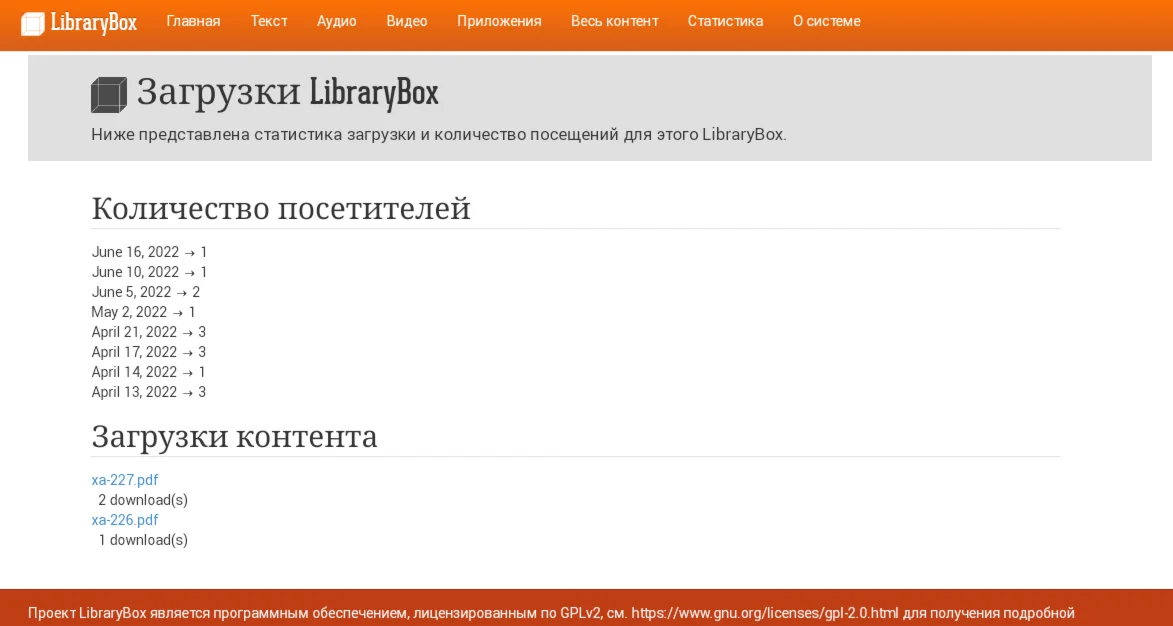Image resolution: width=1173 pixels, height=626 pixels.
Task: Click the 2 download(s) count text
Action: (143, 500)
